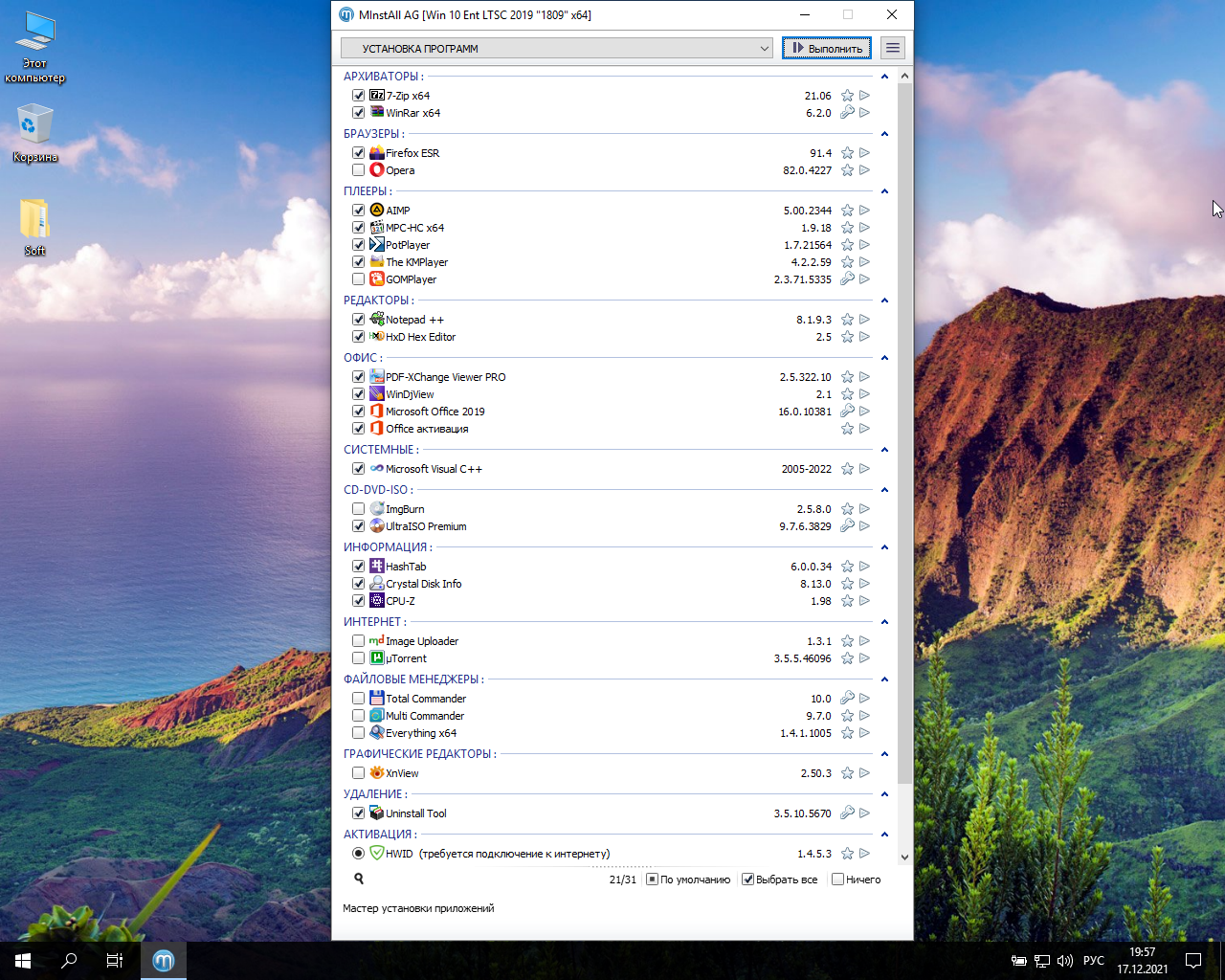
Task: Enable the Opera checkbox
Action: click(x=358, y=170)
